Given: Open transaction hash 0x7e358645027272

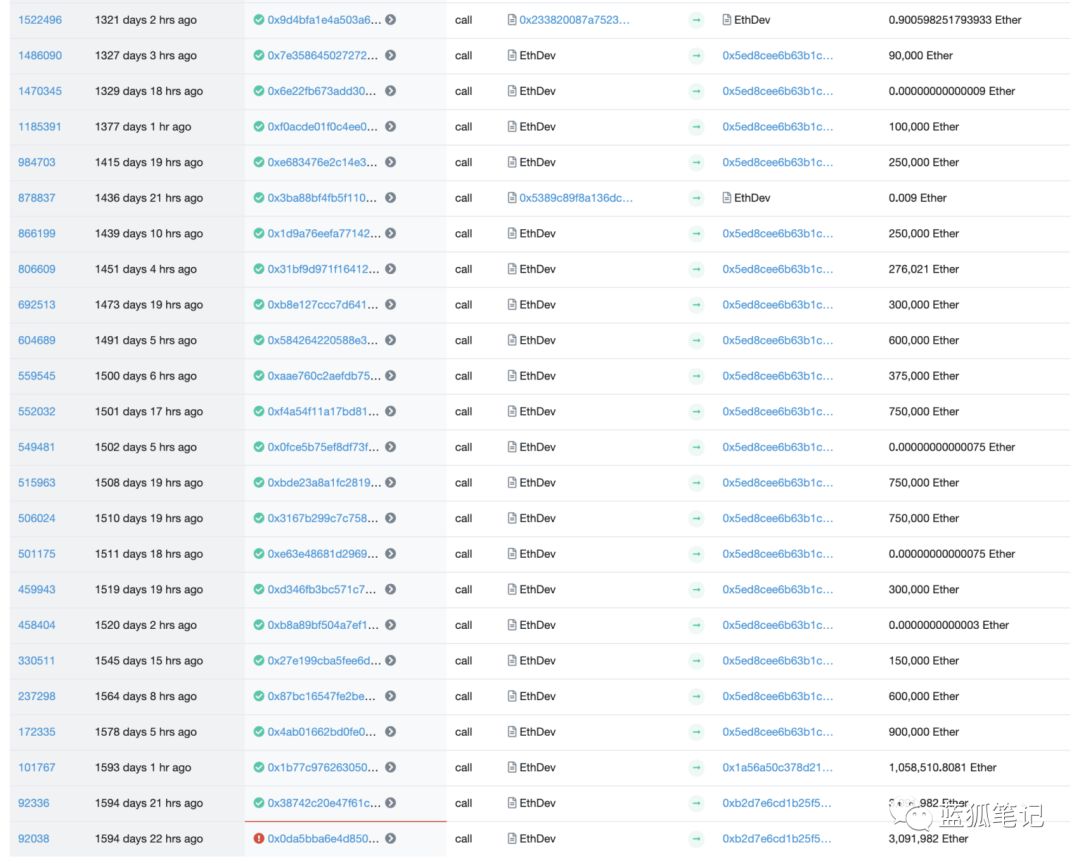Looking at the screenshot, I should [322, 55].
